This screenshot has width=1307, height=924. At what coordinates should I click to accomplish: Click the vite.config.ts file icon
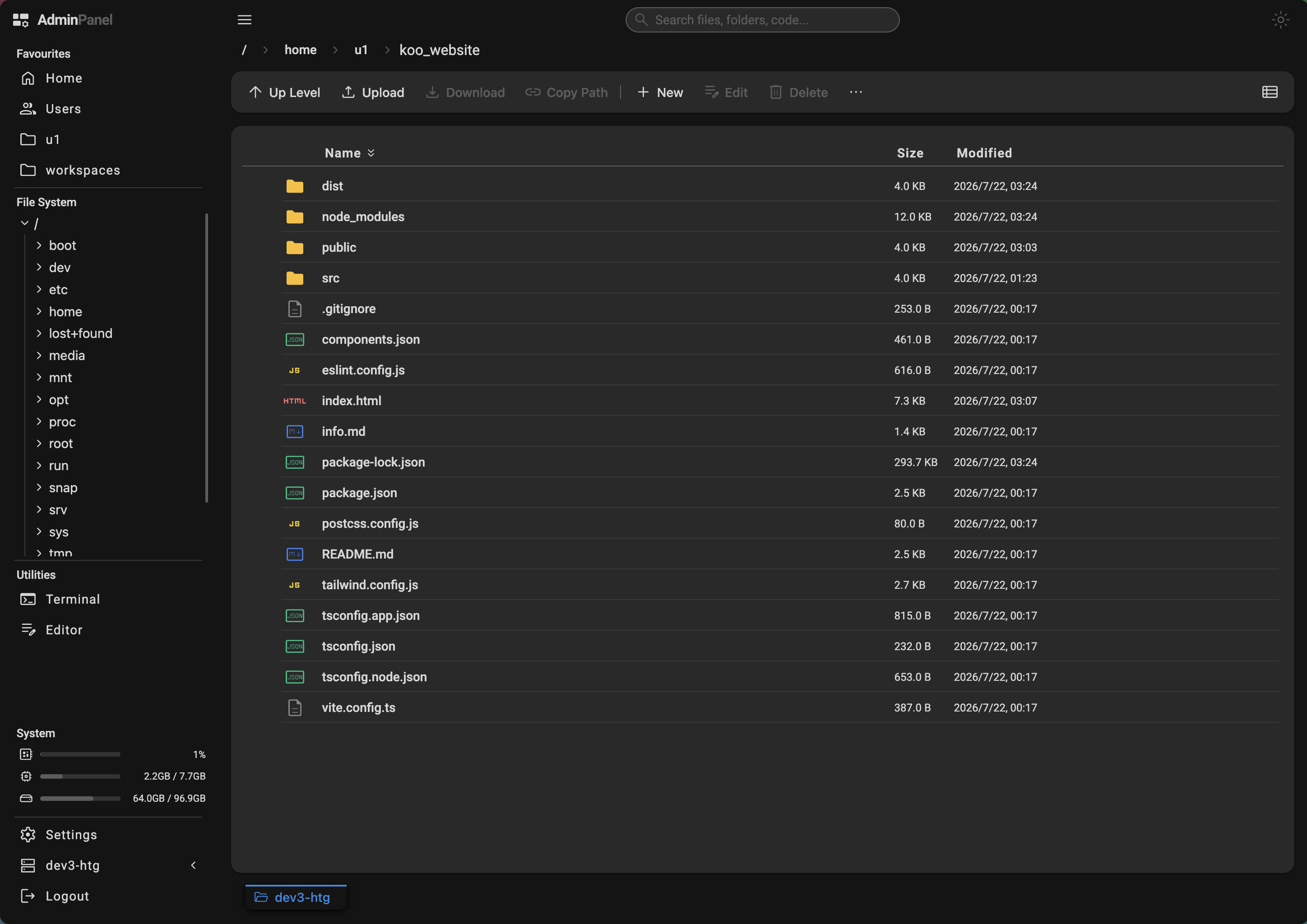point(295,708)
